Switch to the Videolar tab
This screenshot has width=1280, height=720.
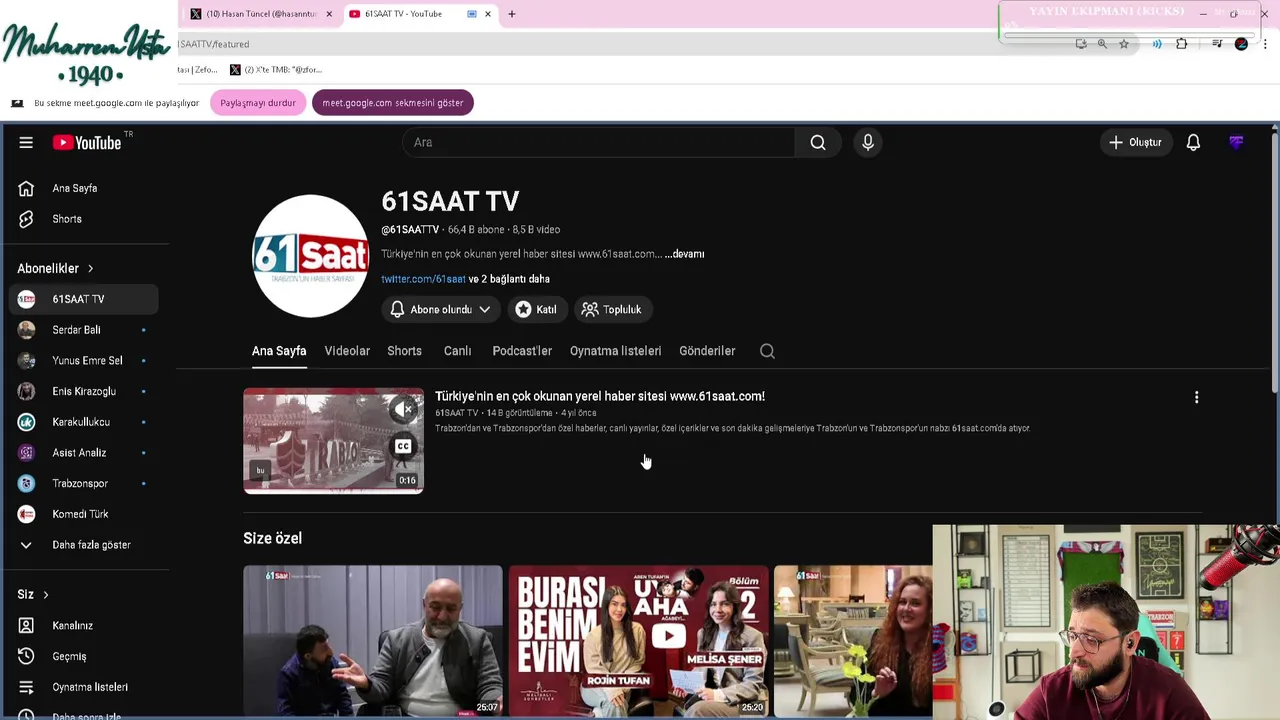347,351
